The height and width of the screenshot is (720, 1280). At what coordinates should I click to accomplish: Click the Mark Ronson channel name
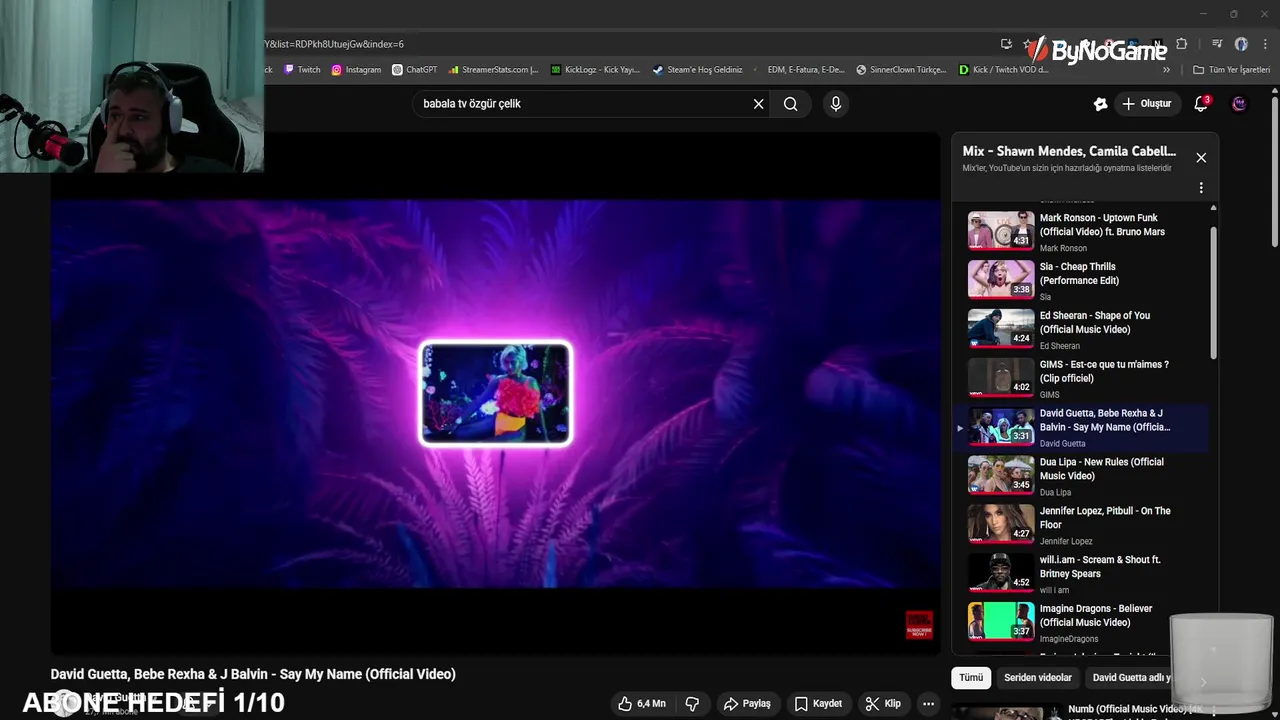[1063, 248]
